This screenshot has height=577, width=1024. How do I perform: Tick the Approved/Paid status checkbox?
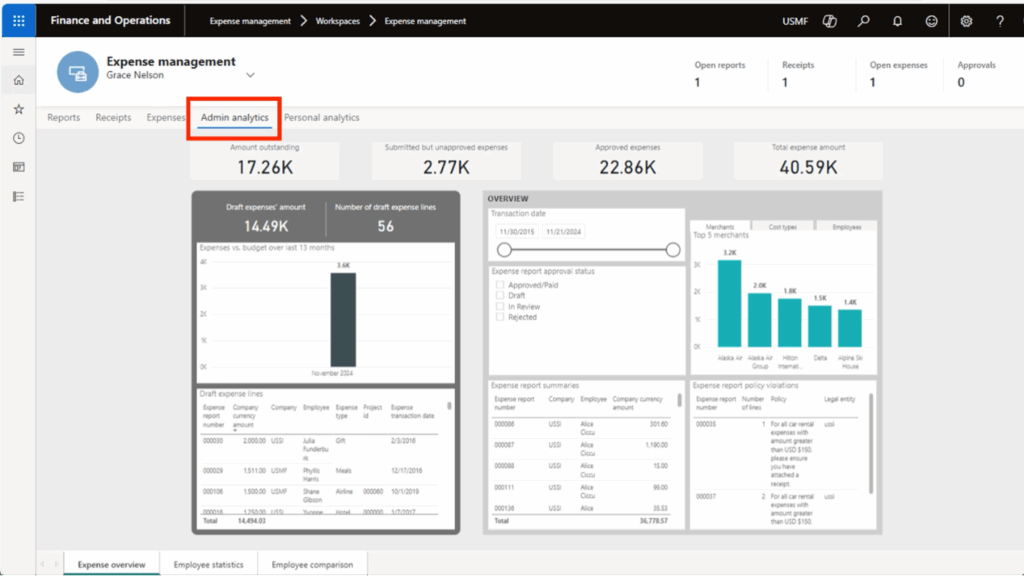click(x=500, y=285)
